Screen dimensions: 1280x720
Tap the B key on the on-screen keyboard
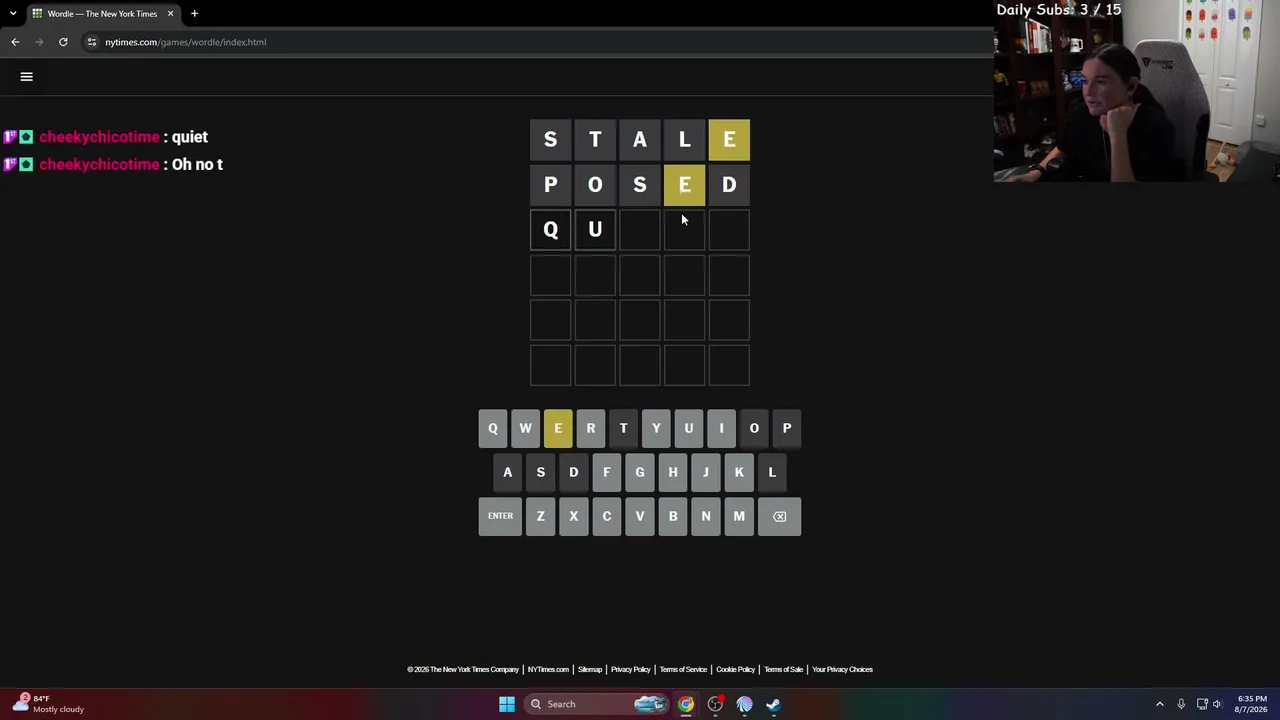pos(673,516)
